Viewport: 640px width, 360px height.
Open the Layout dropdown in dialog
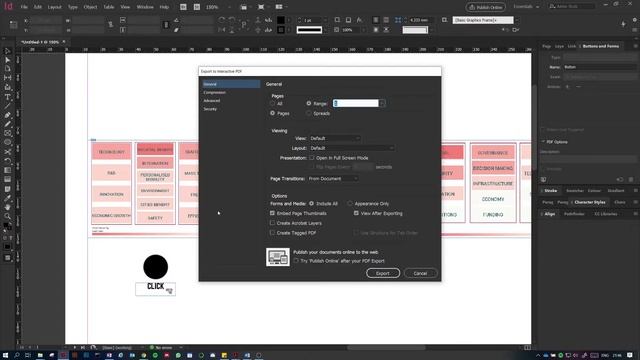click(x=352, y=148)
